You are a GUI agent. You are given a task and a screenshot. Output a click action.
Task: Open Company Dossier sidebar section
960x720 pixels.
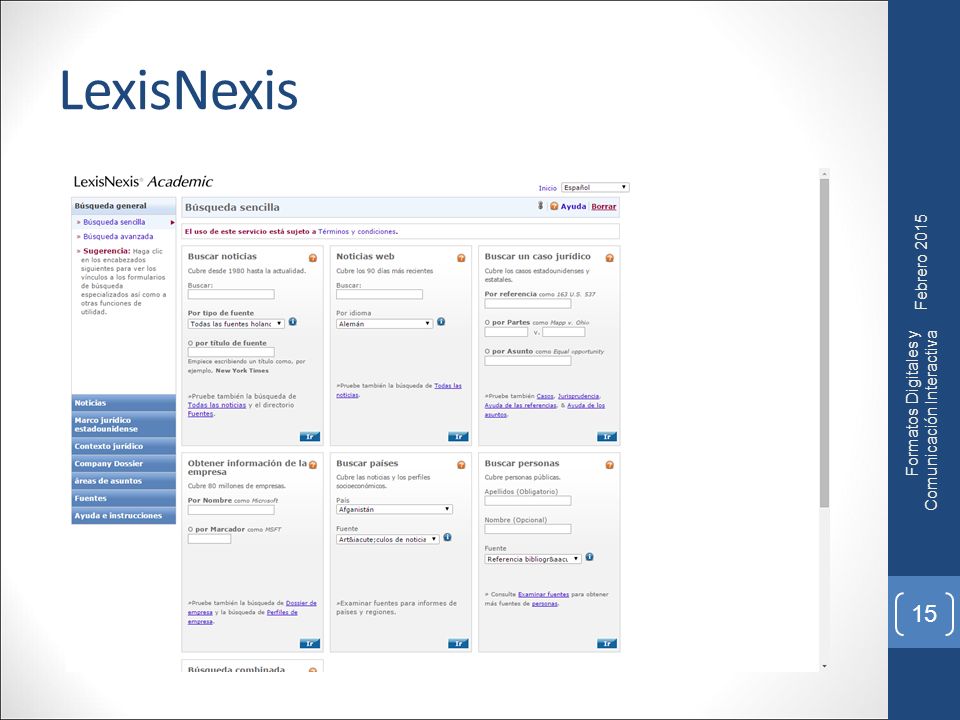(x=124, y=463)
